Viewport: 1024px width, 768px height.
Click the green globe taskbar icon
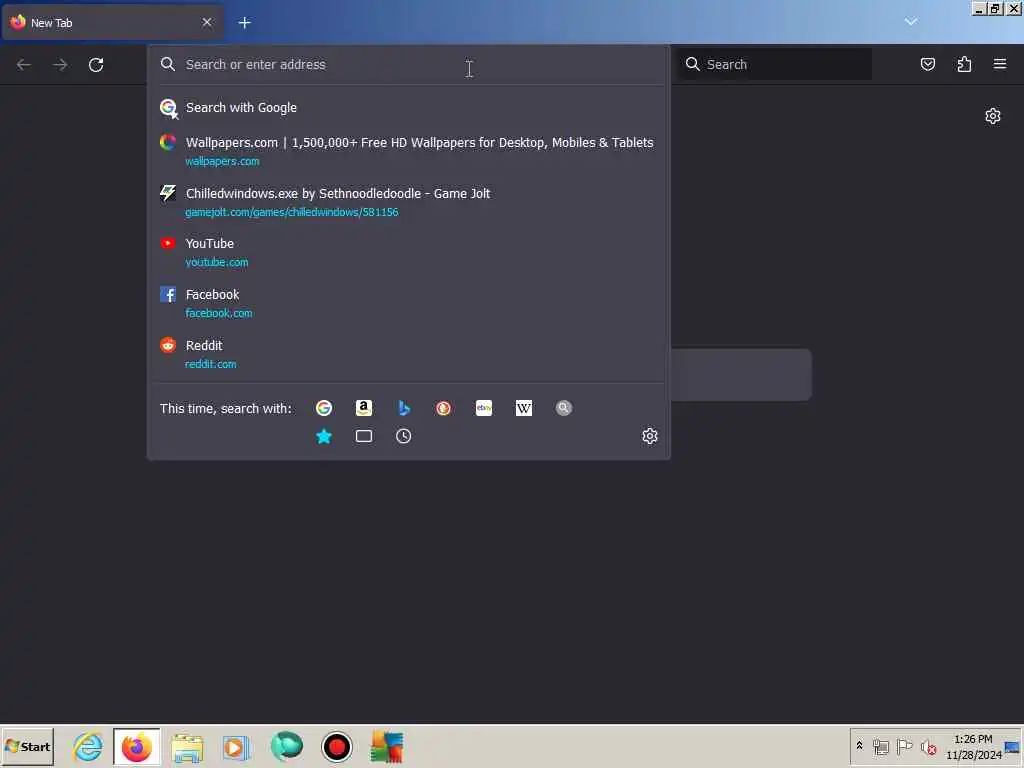tap(287, 746)
